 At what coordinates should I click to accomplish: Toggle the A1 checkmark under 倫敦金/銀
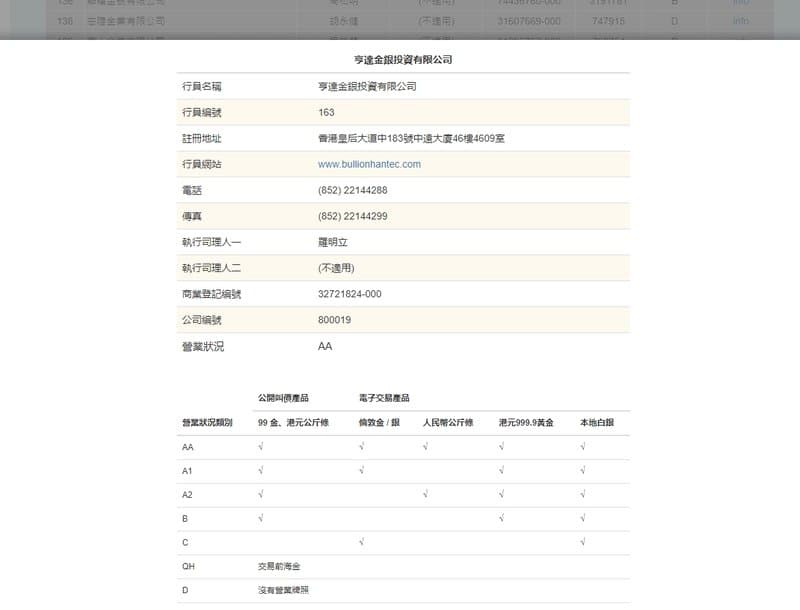pyautogui.click(x=361, y=469)
